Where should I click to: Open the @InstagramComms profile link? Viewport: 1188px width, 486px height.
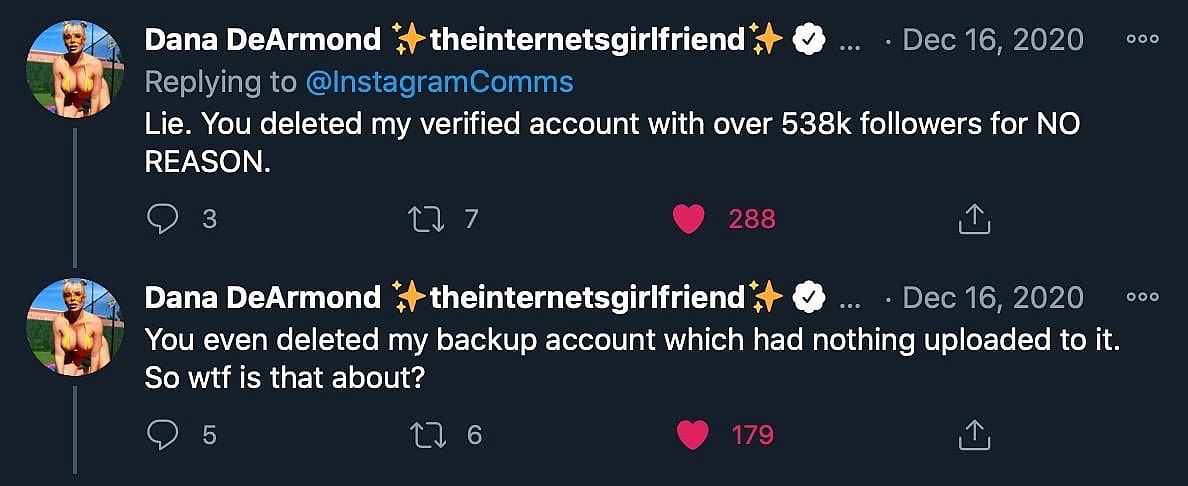pos(438,82)
